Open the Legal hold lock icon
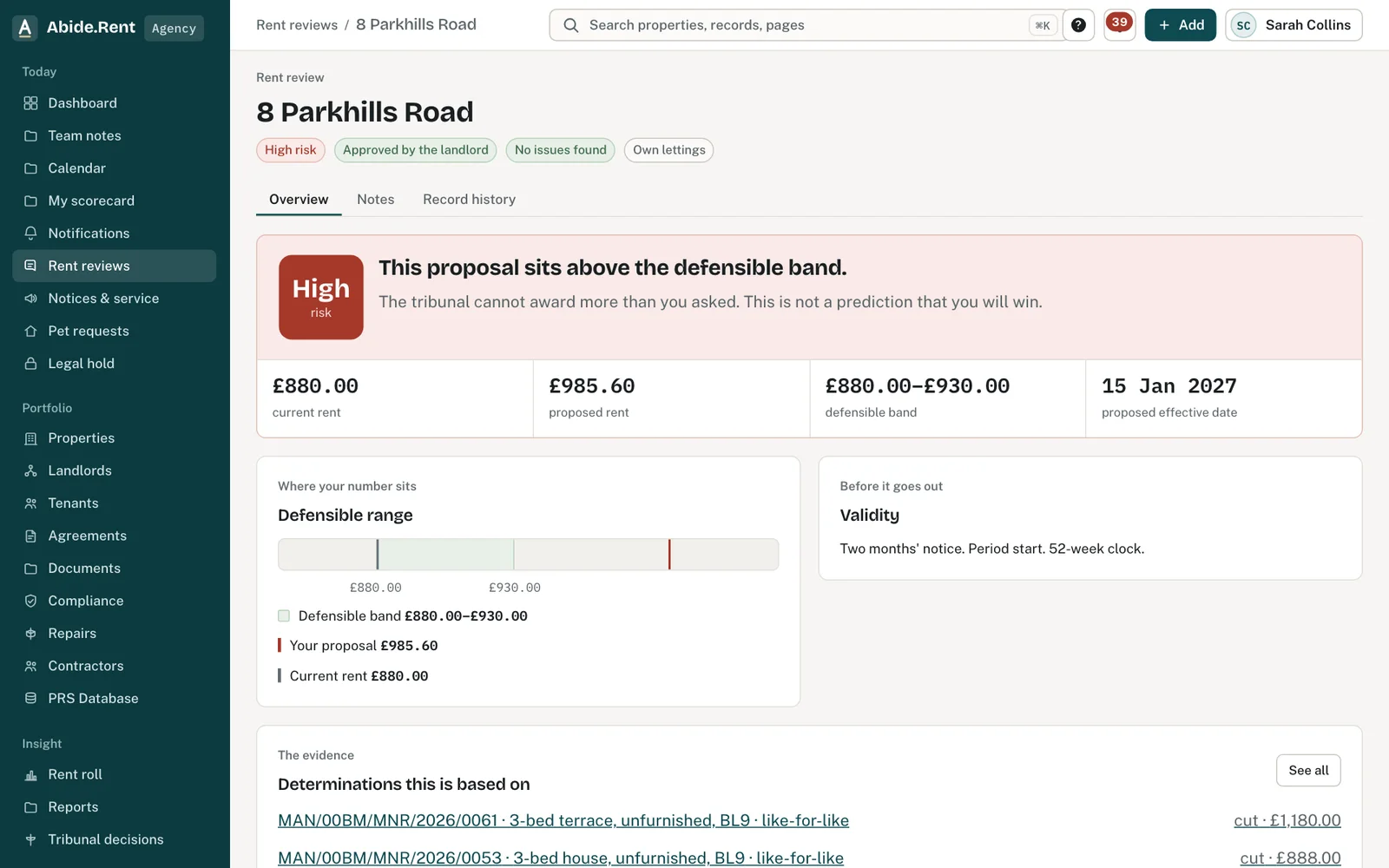This screenshot has height=868, width=1389. (x=30, y=364)
